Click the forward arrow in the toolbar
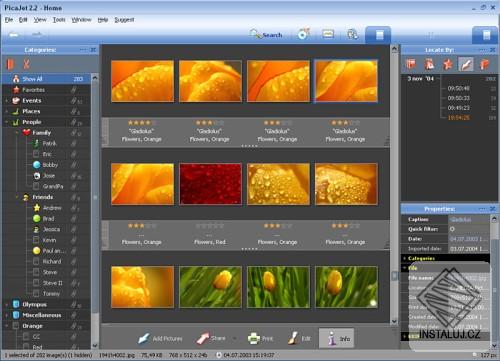The height and width of the screenshot is (361, 500). (x=37, y=34)
